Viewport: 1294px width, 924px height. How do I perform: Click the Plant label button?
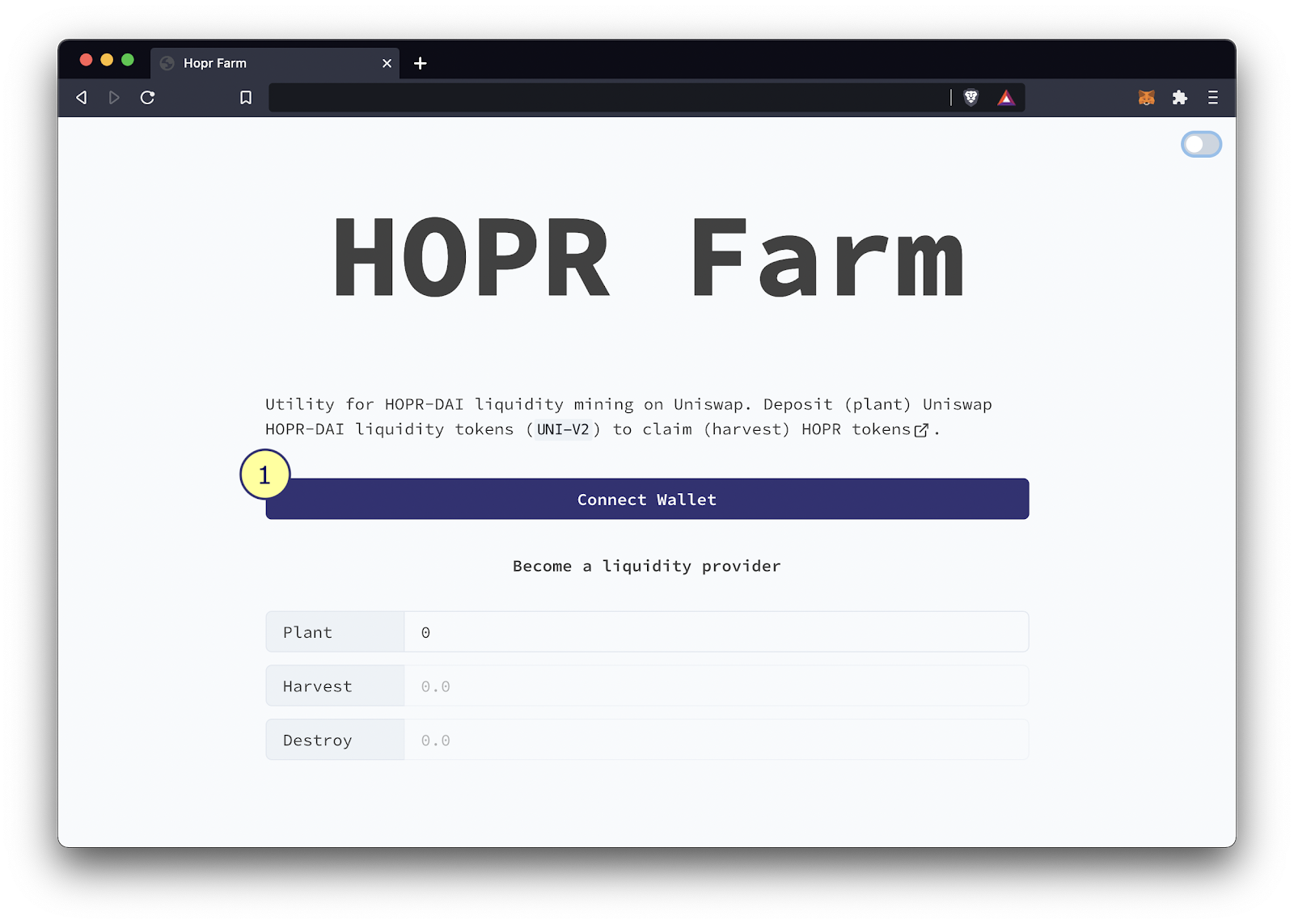(x=335, y=632)
